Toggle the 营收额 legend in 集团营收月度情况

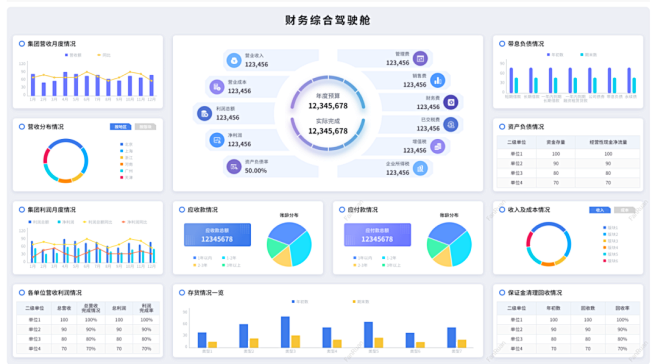(x=73, y=55)
